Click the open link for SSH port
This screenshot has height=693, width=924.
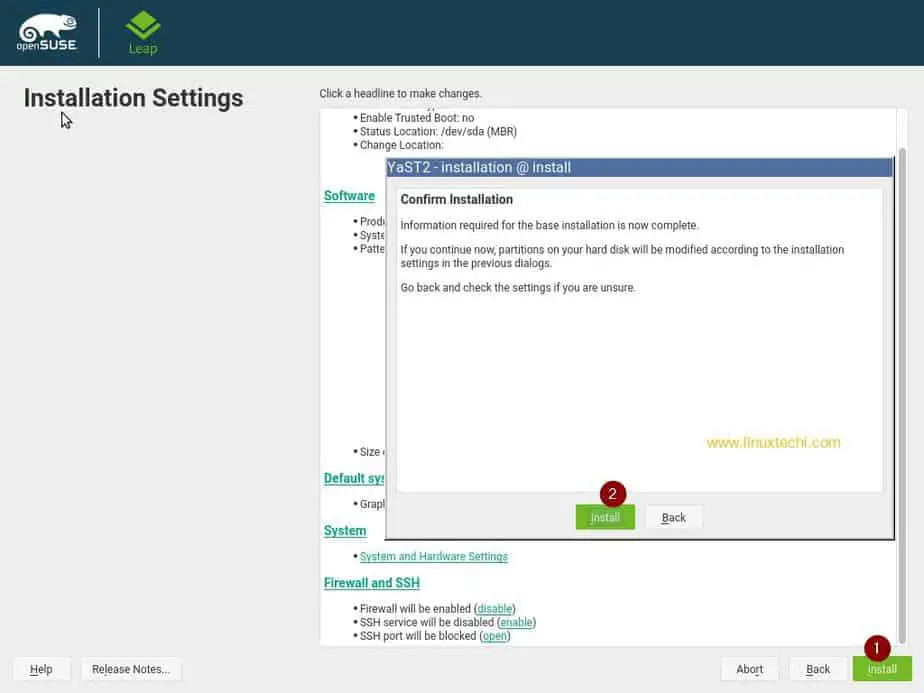(494, 636)
